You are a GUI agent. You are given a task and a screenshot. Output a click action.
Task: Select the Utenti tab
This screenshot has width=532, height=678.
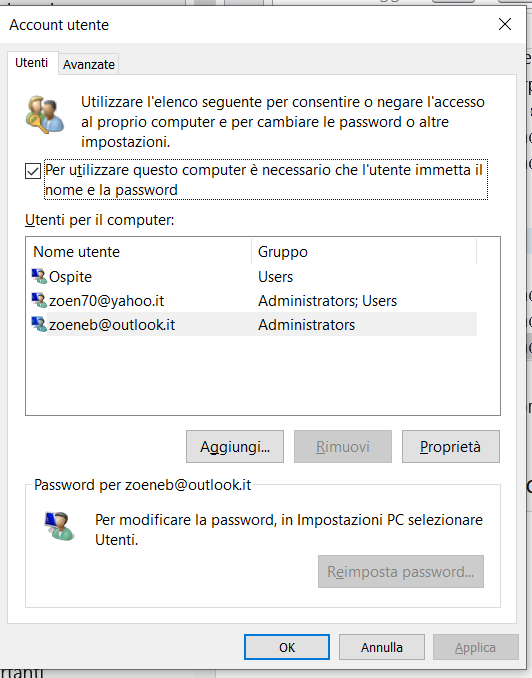coord(32,63)
